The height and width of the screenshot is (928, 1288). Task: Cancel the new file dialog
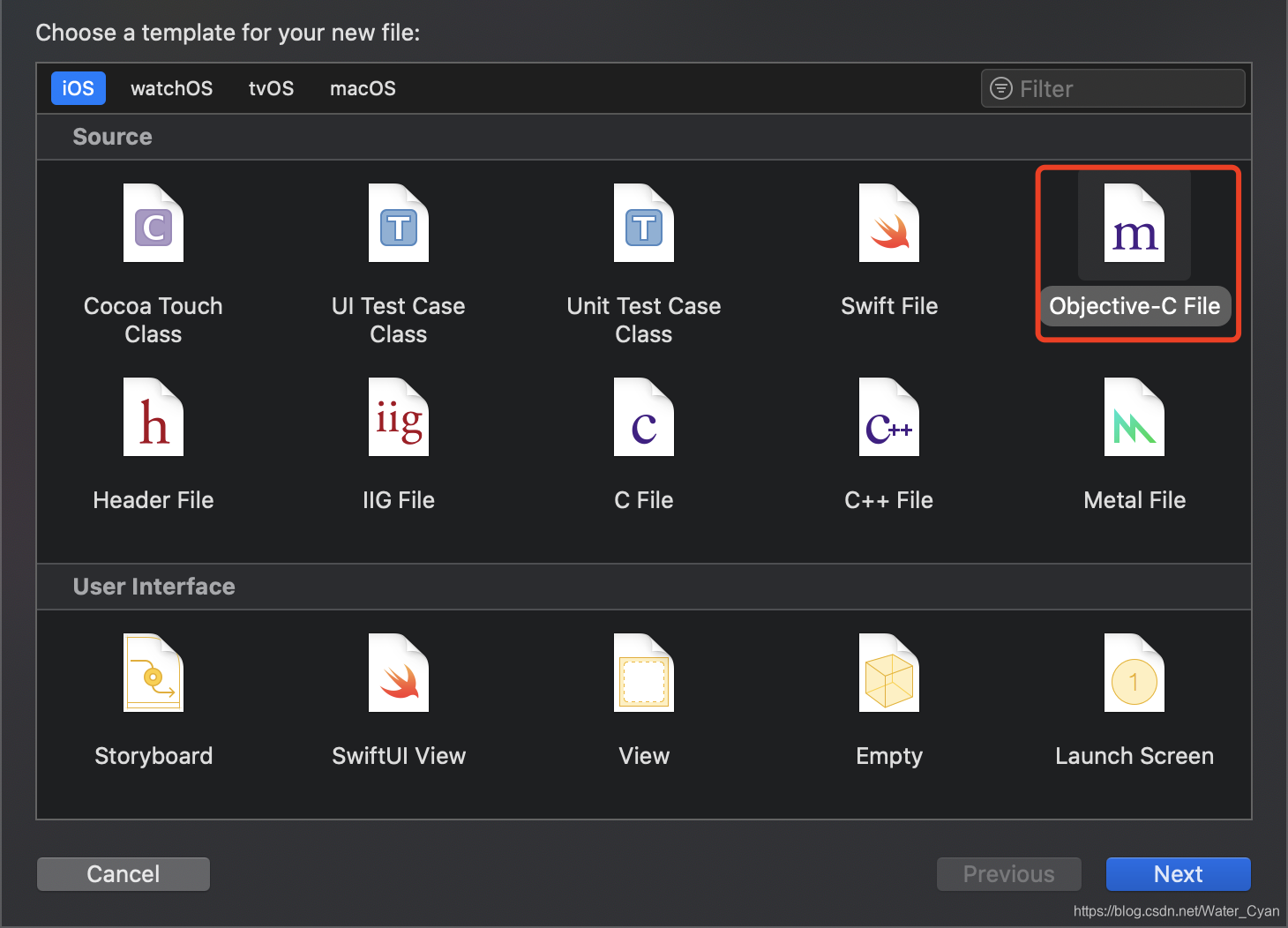(124, 874)
